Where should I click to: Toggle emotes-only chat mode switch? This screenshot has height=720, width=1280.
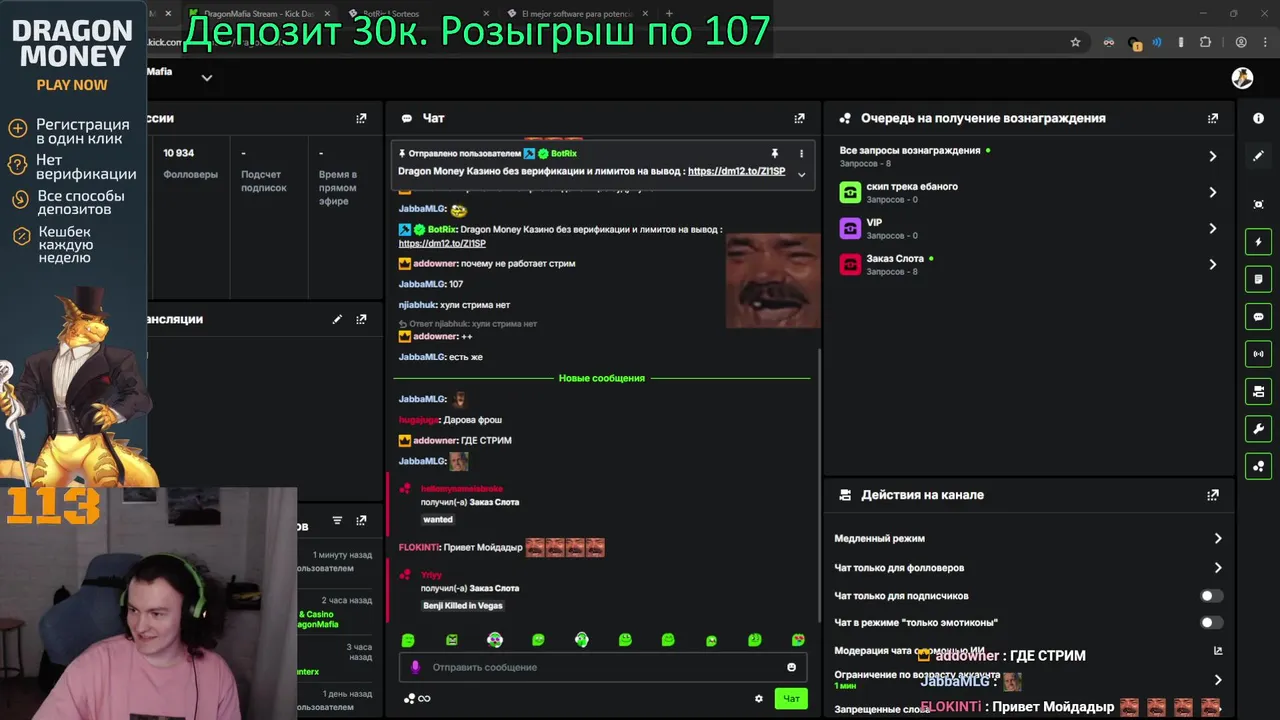1211,622
